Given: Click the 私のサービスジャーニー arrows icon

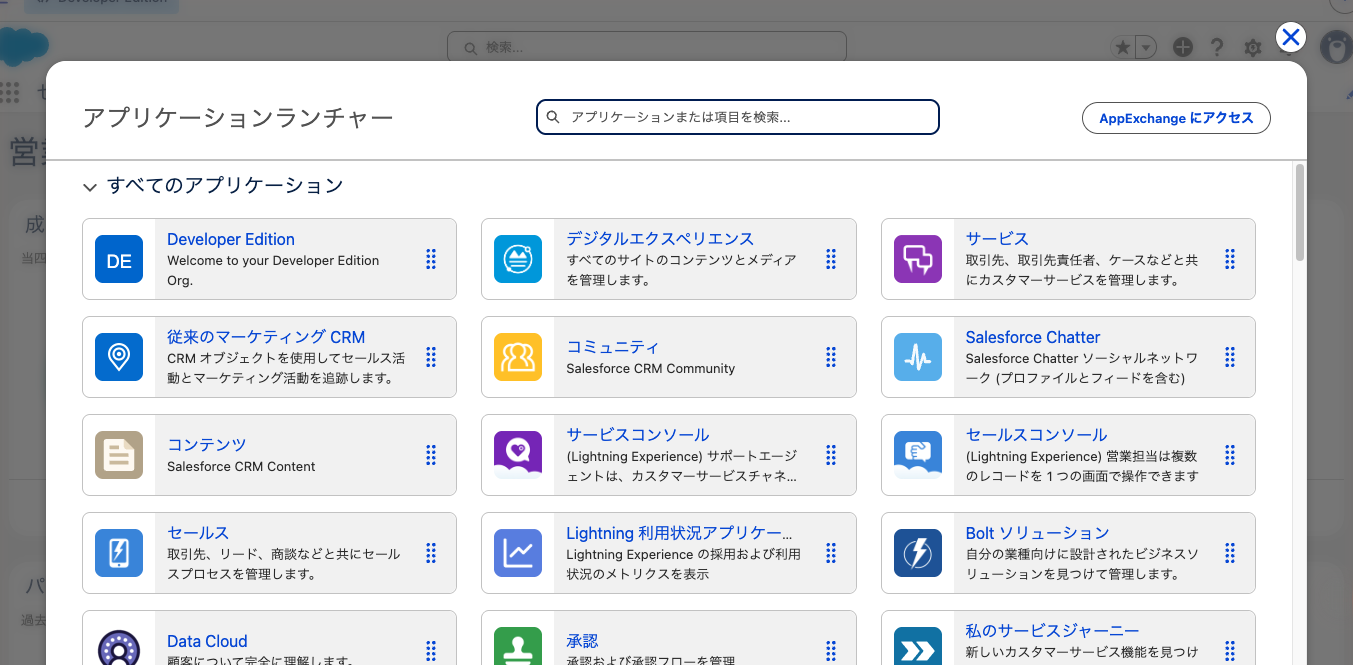Looking at the screenshot, I should (x=918, y=646).
